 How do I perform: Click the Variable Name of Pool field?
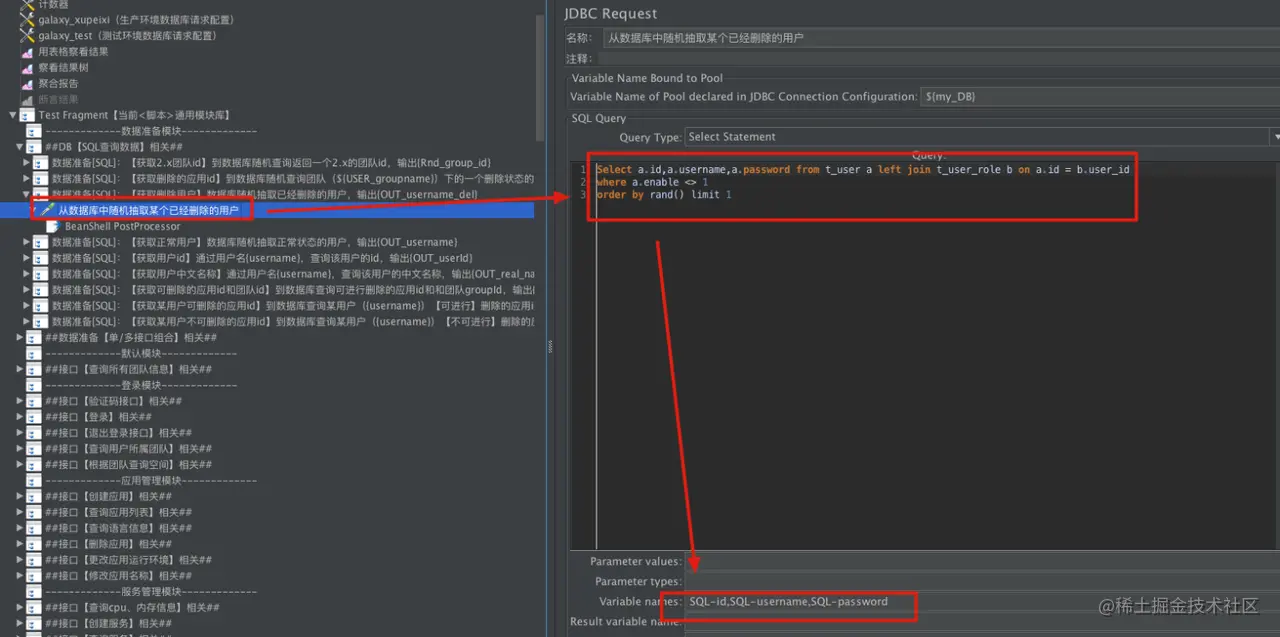click(x=1100, y=97)
